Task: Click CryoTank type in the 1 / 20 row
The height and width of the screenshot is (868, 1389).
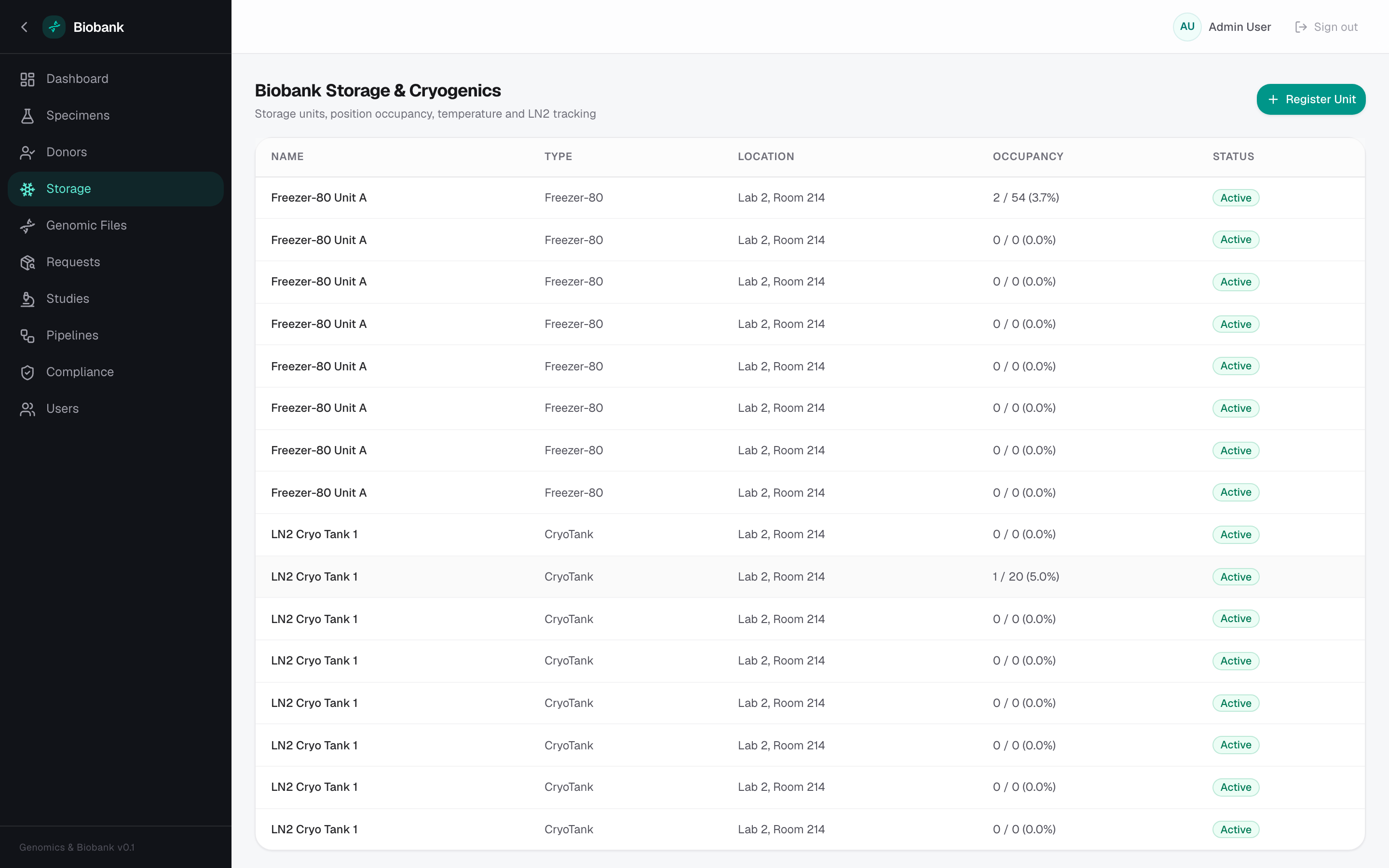Action: point(568,577)
